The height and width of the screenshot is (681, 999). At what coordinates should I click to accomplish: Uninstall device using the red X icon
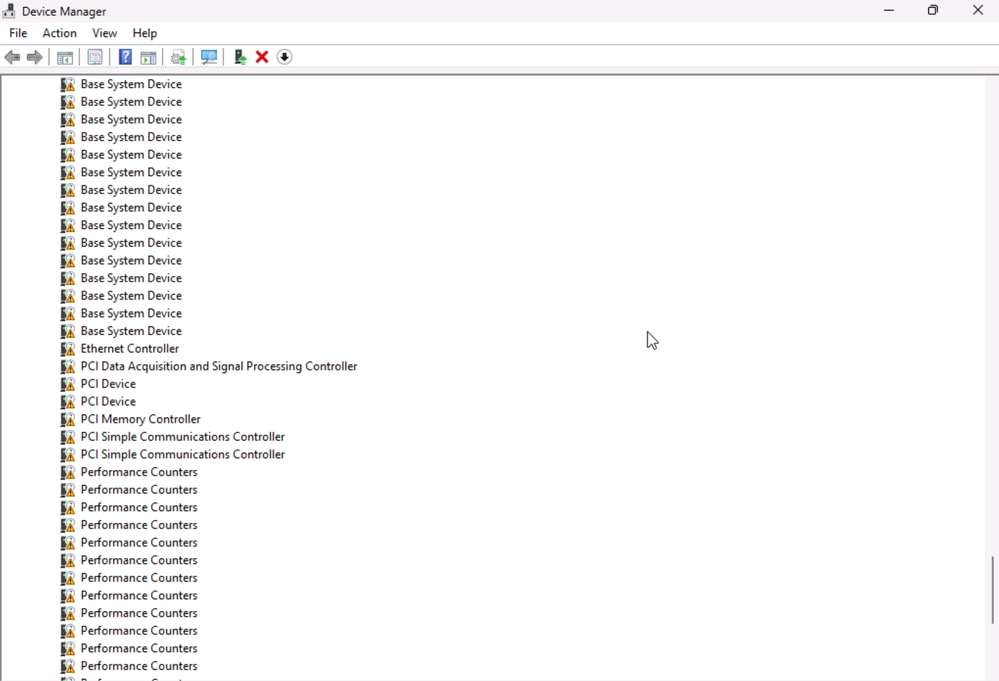pos(261,57)
